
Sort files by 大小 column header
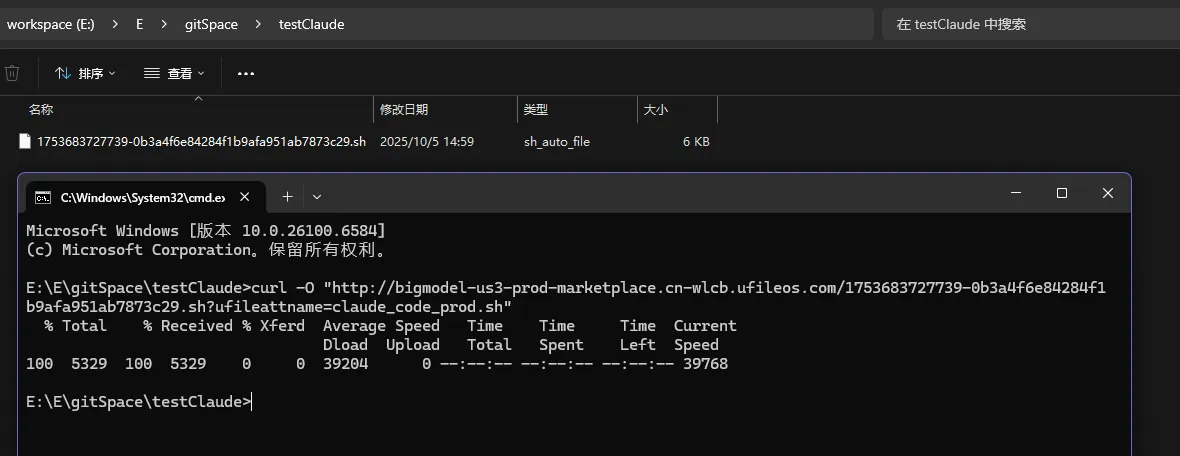(656, 110)
